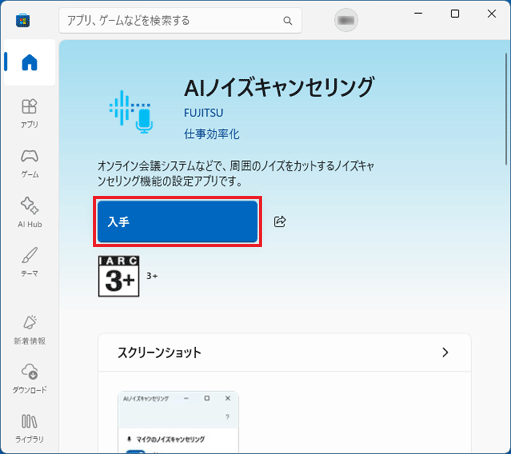Open the ライブラリ page
The height and width of the screenshot is (454, 511).
click(x=29, y=428)
